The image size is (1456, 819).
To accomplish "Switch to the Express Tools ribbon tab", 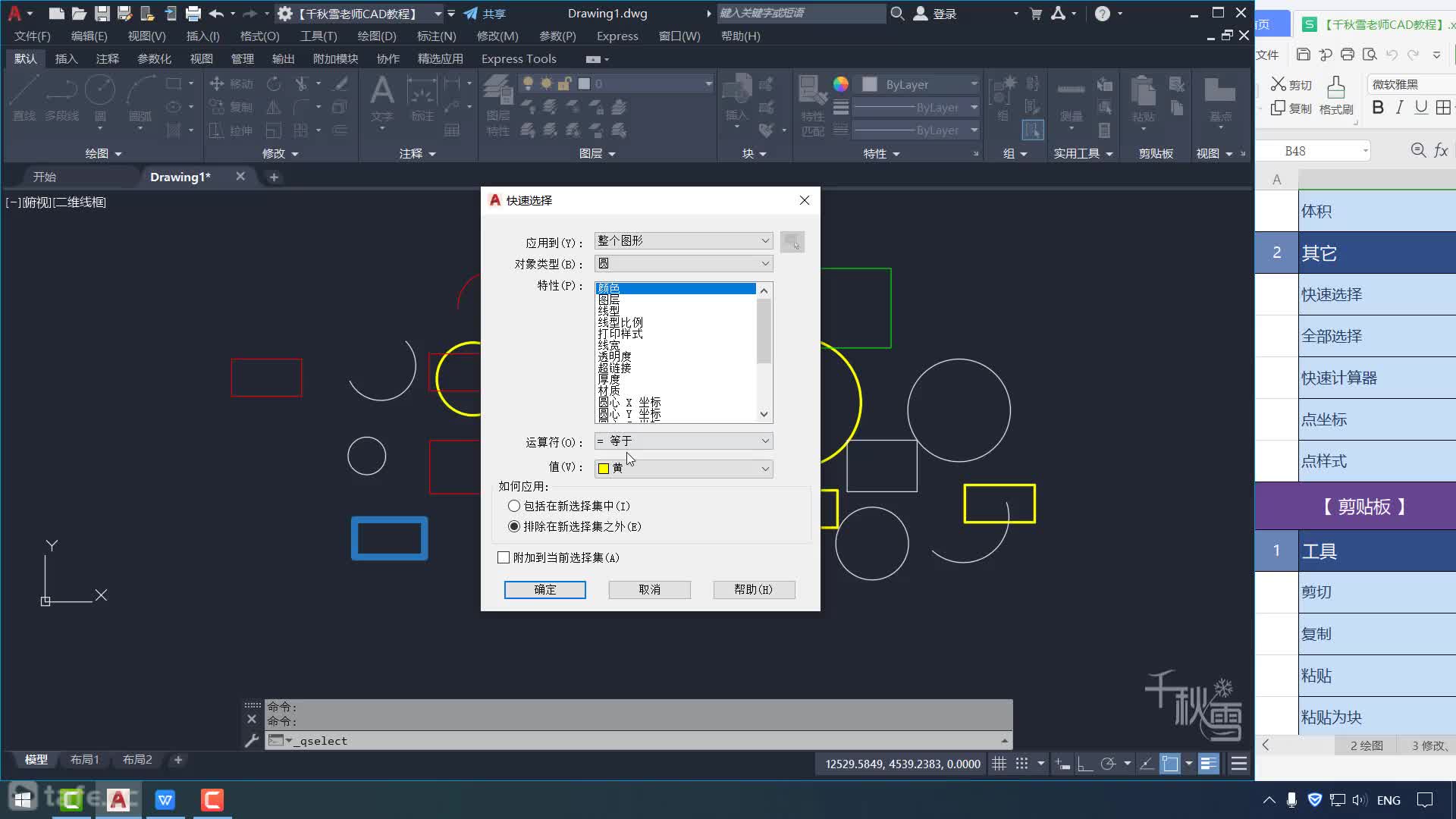I will 519,59.
